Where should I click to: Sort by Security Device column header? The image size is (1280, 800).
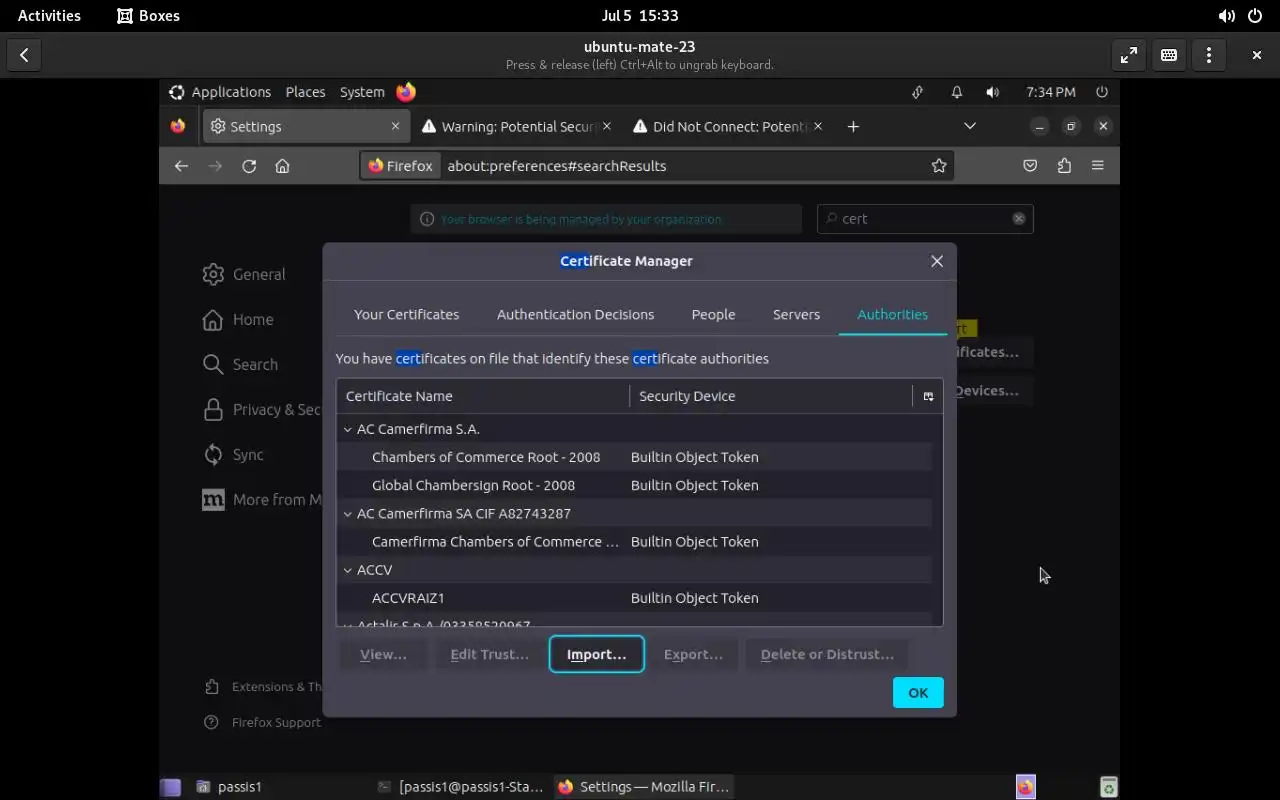coord(770,396)
